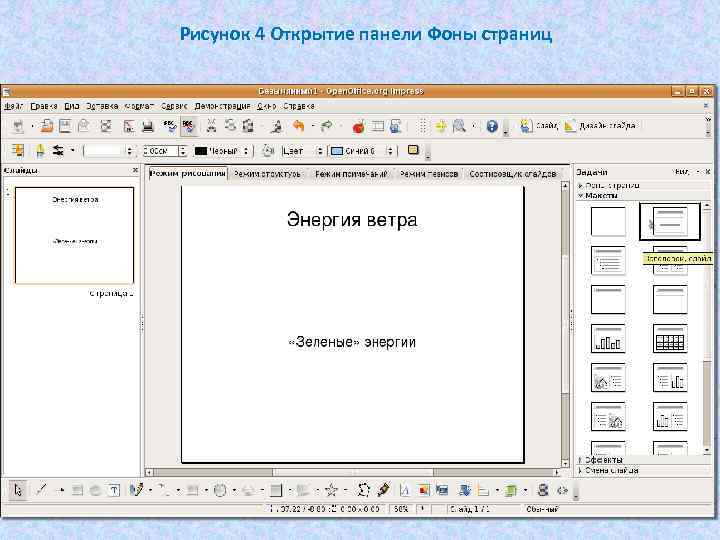720x540 pixels.
Task: Click the Print icon in toolbar
Action: click(x=148, y=126)
